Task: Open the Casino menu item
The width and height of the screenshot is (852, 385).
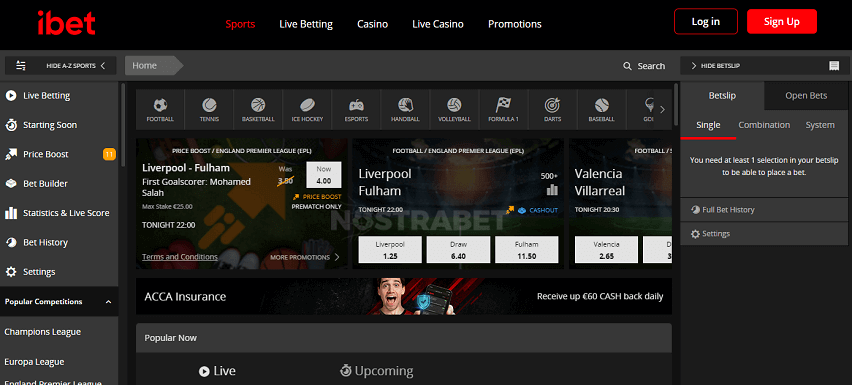Action: pos(372,24)
